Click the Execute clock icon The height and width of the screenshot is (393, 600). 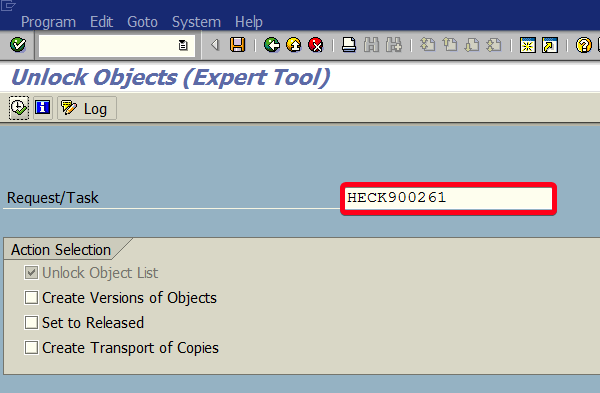pos(19,108)
